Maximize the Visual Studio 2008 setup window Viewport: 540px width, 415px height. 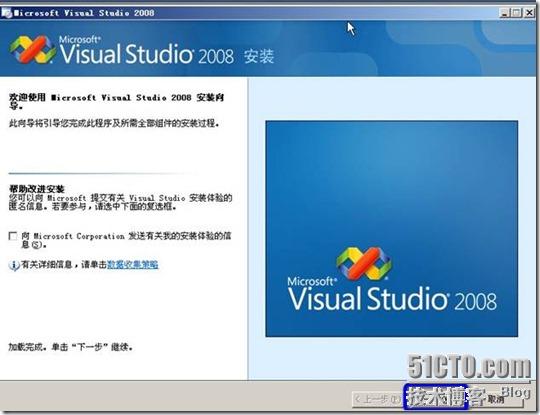tap(516, 13)
